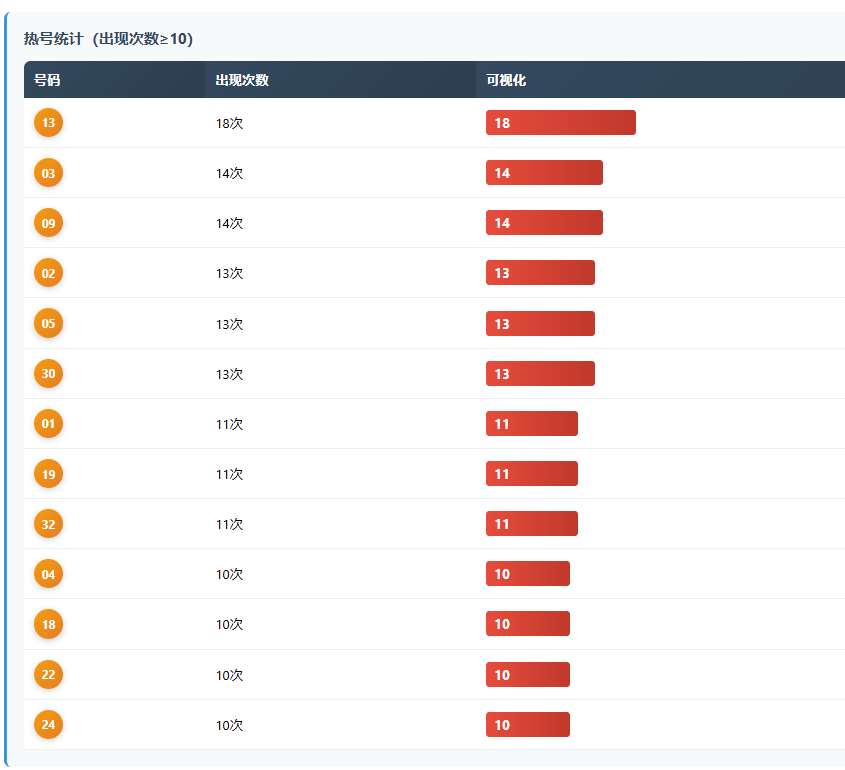Click the 出现次数 column header
The height and width of the screenshot is (770, 845).
click(x=242, y=80)
